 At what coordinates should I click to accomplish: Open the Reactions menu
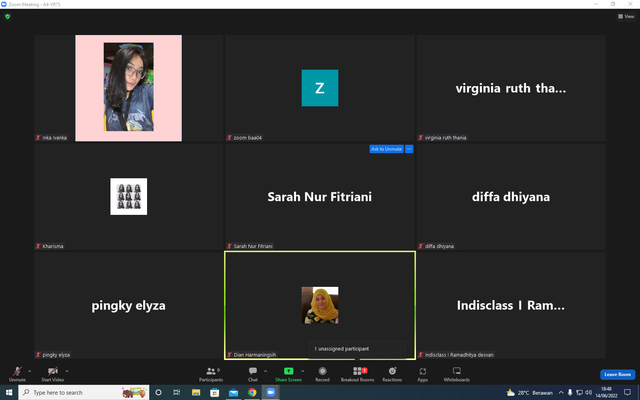tap(392, 373)
